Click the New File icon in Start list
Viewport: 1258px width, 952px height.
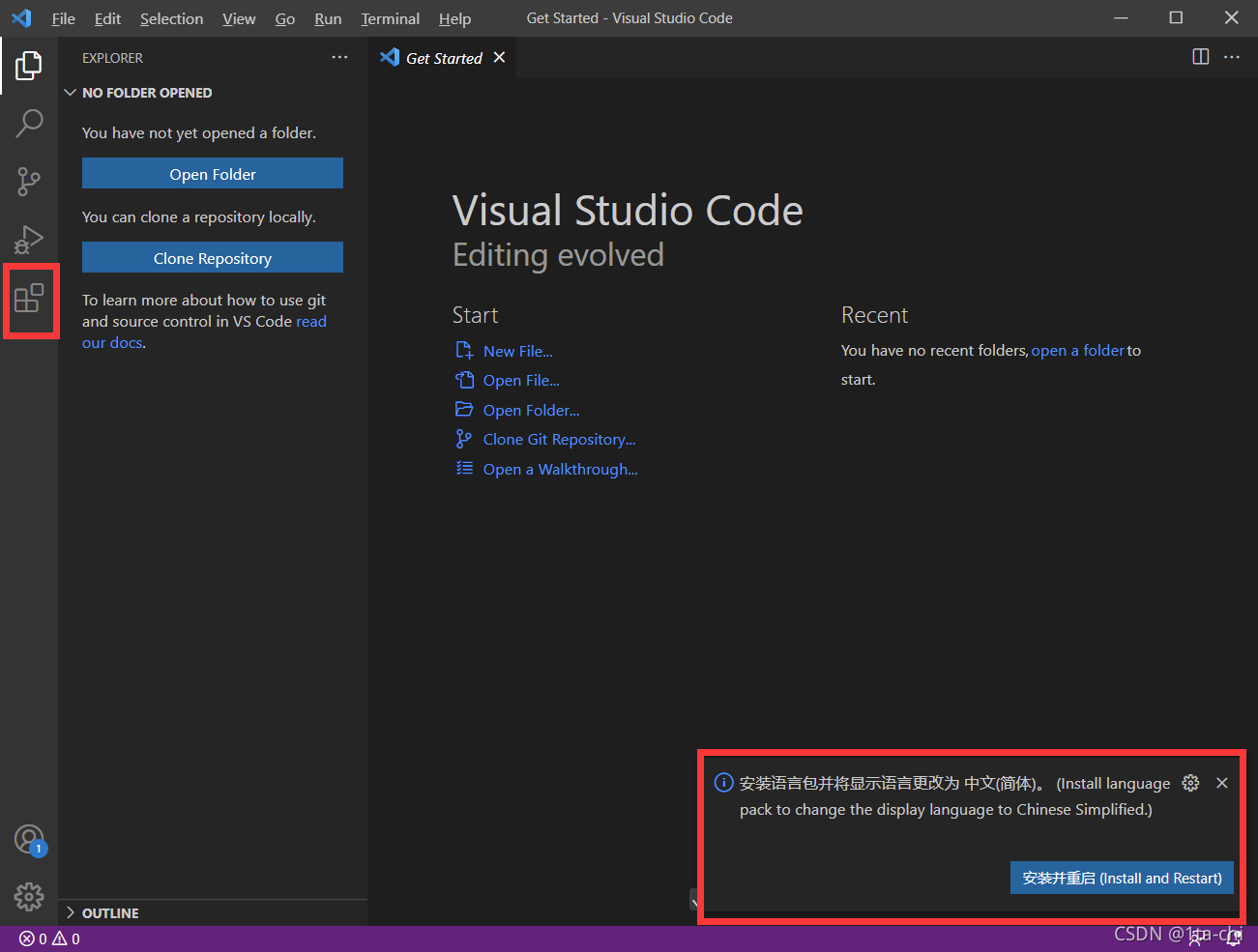pyautogui.click(x=464, y=351)
